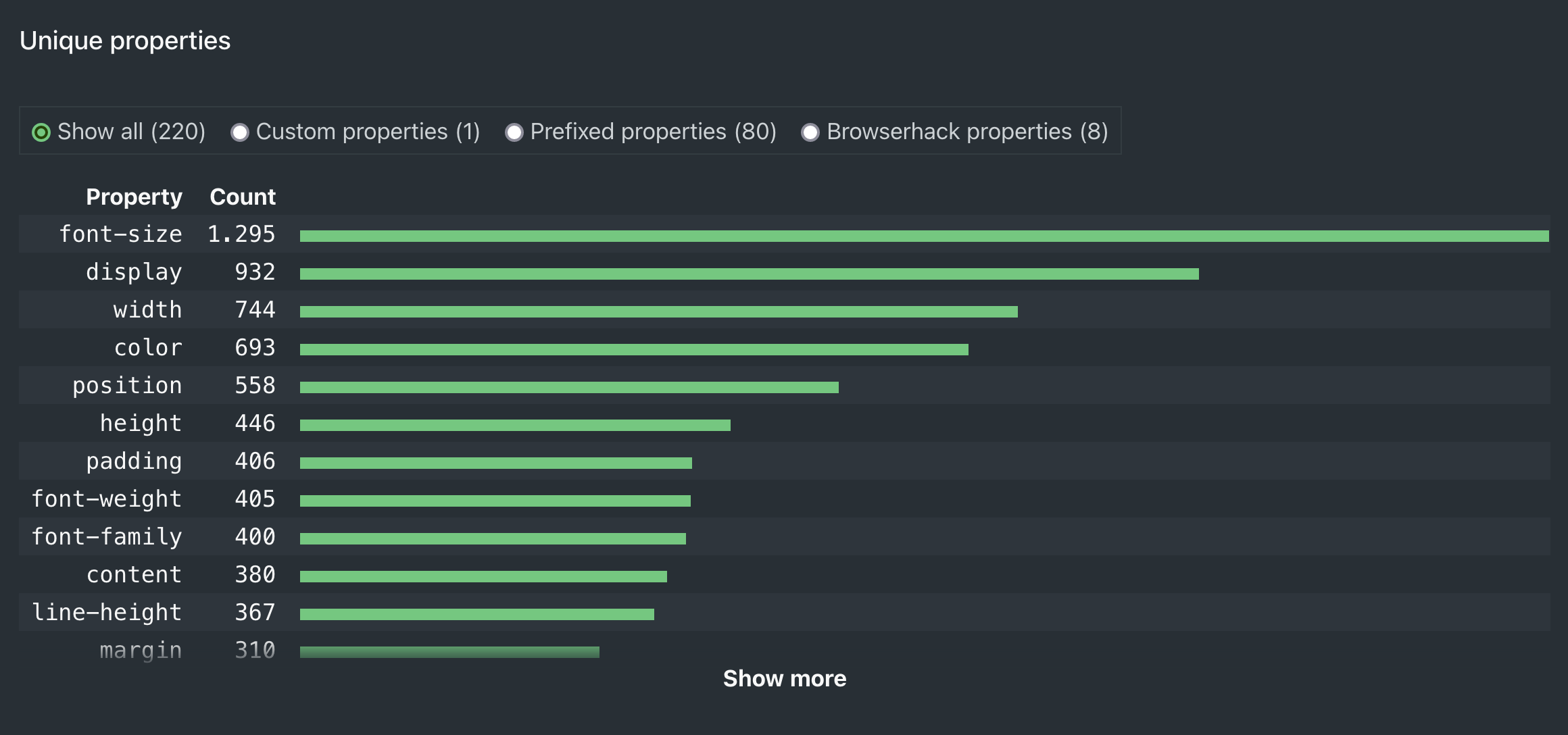The width and height of the screenshot is (1568, 735).
Task: Click the padding property name
Action: pyautogui.click(x=134, y=461)
